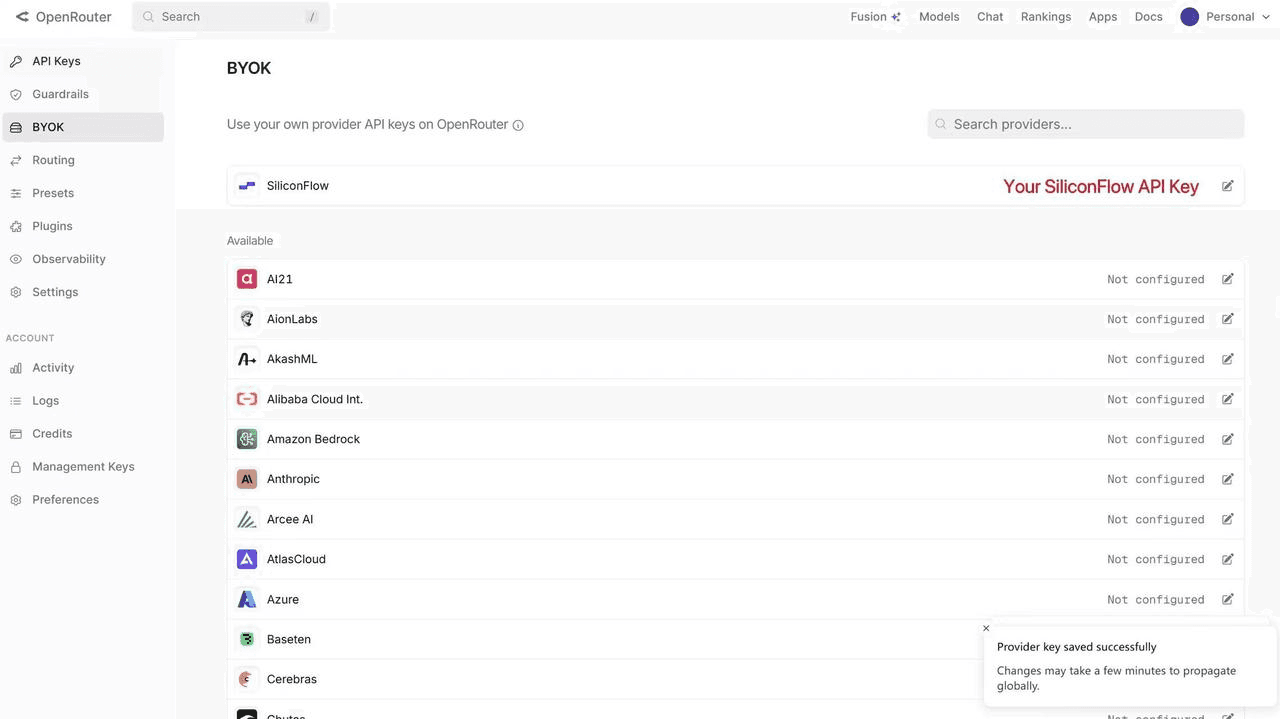
Task: Open Observability in the sidebar
Action: [82, 259]
